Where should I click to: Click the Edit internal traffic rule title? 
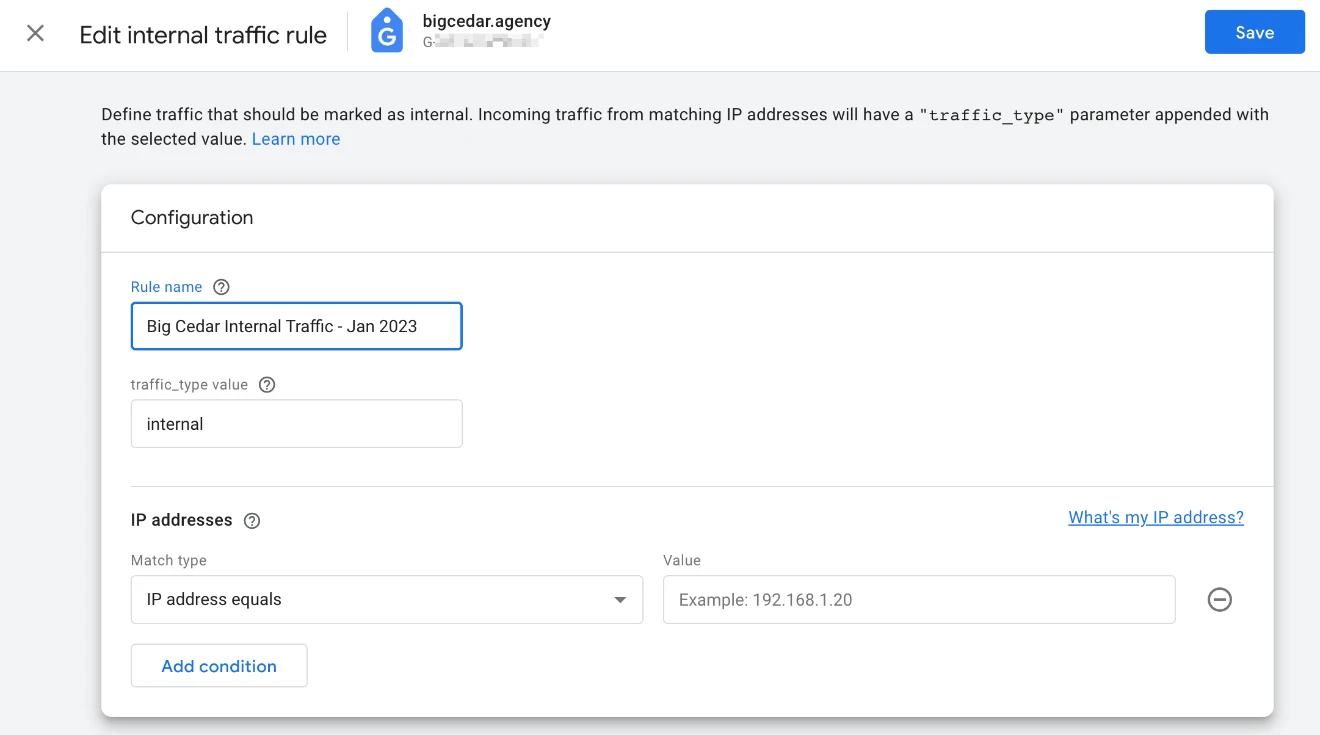click(203, 35)
